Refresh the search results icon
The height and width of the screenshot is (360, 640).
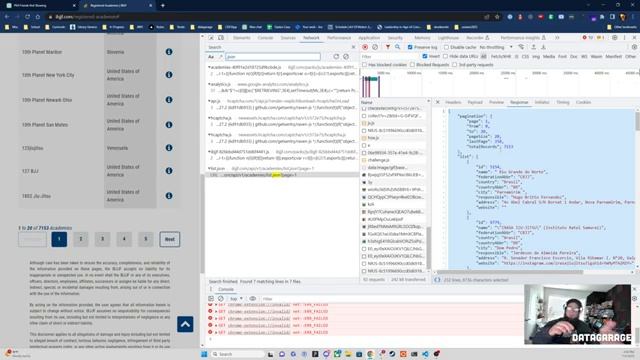[x=336, y=57]
